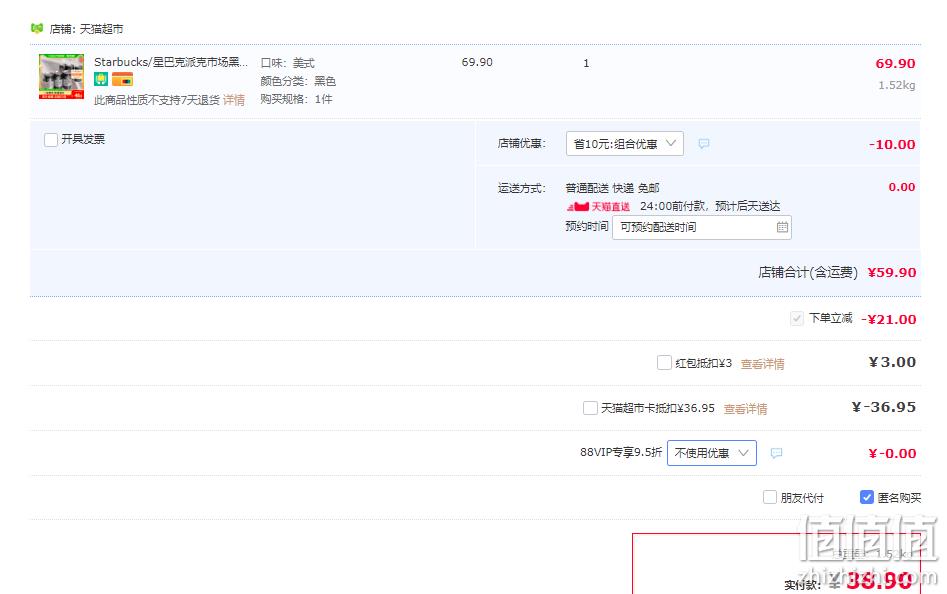The width and height of the screenshot is (947, 594).
Task: Enable the 开具发票 invoice checkbox
Action: coord(51,139)
